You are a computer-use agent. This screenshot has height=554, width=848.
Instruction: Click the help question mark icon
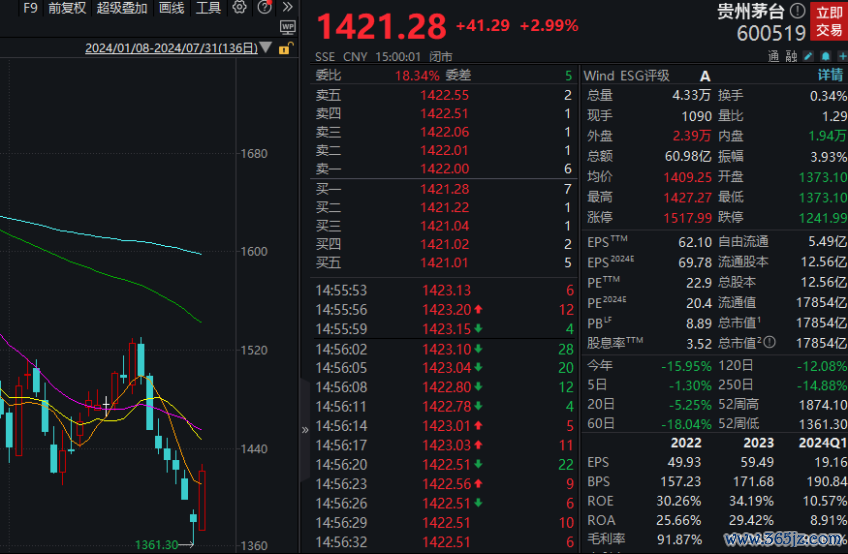tap(264, 7)
